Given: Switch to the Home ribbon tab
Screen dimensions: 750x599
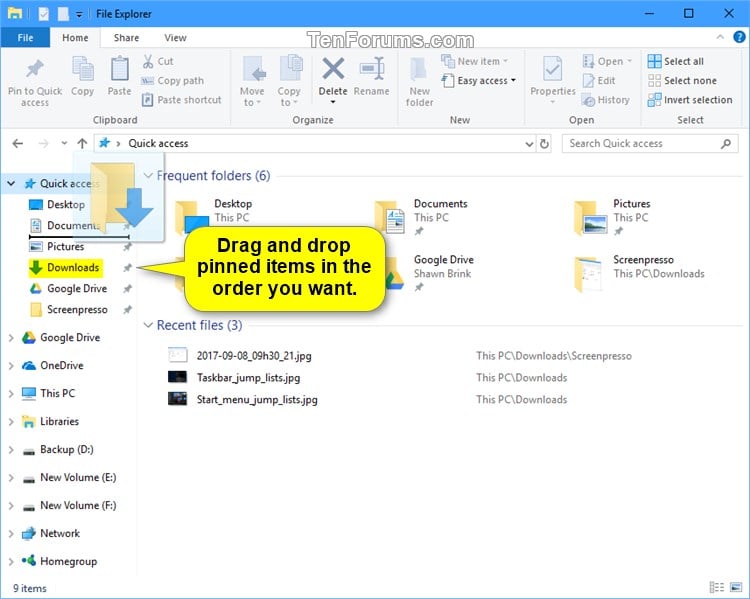Looking at the screenshot, I should tap(75, 38).
